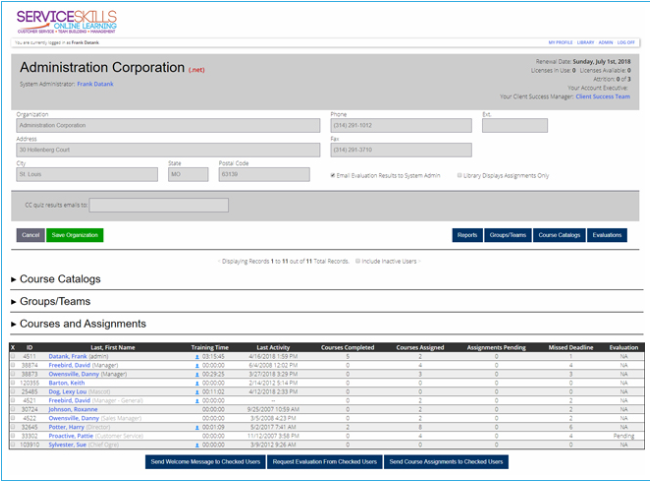This screenshot has width=650, height=481.
Task: Open MY PROFILE in top navigation
Action: [560, 42]
